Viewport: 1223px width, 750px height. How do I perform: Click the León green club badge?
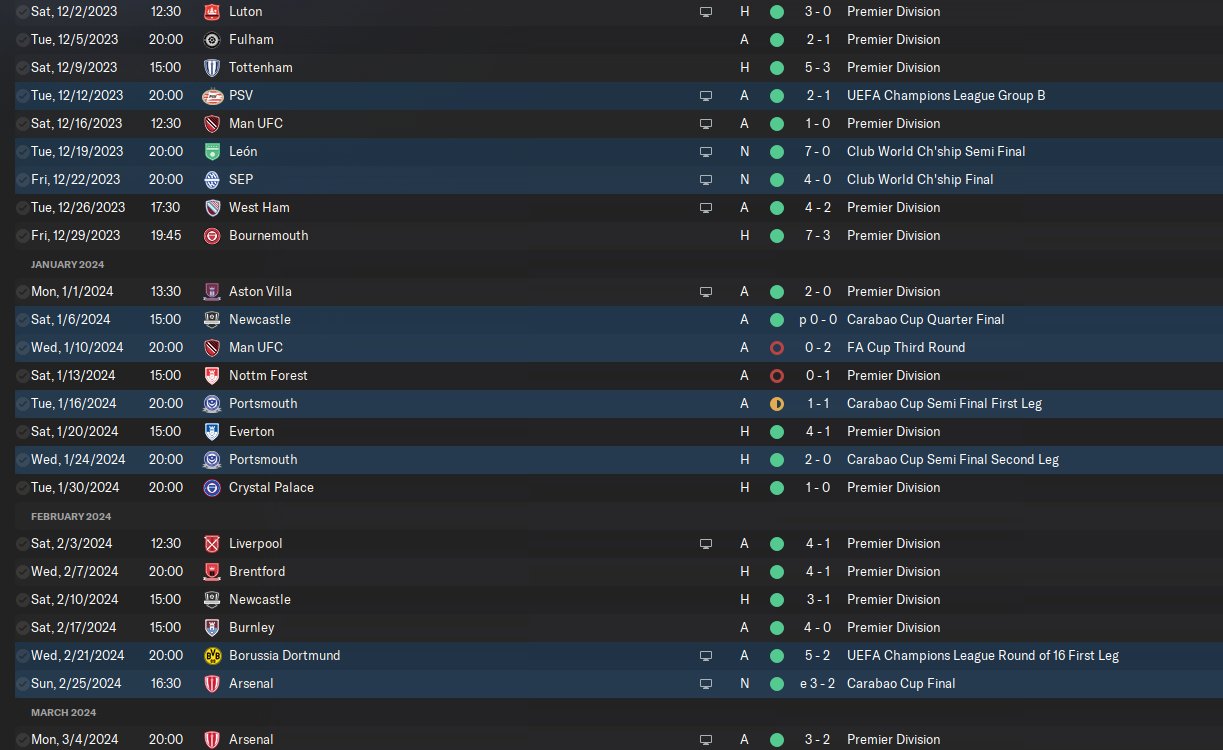(211, 152)
